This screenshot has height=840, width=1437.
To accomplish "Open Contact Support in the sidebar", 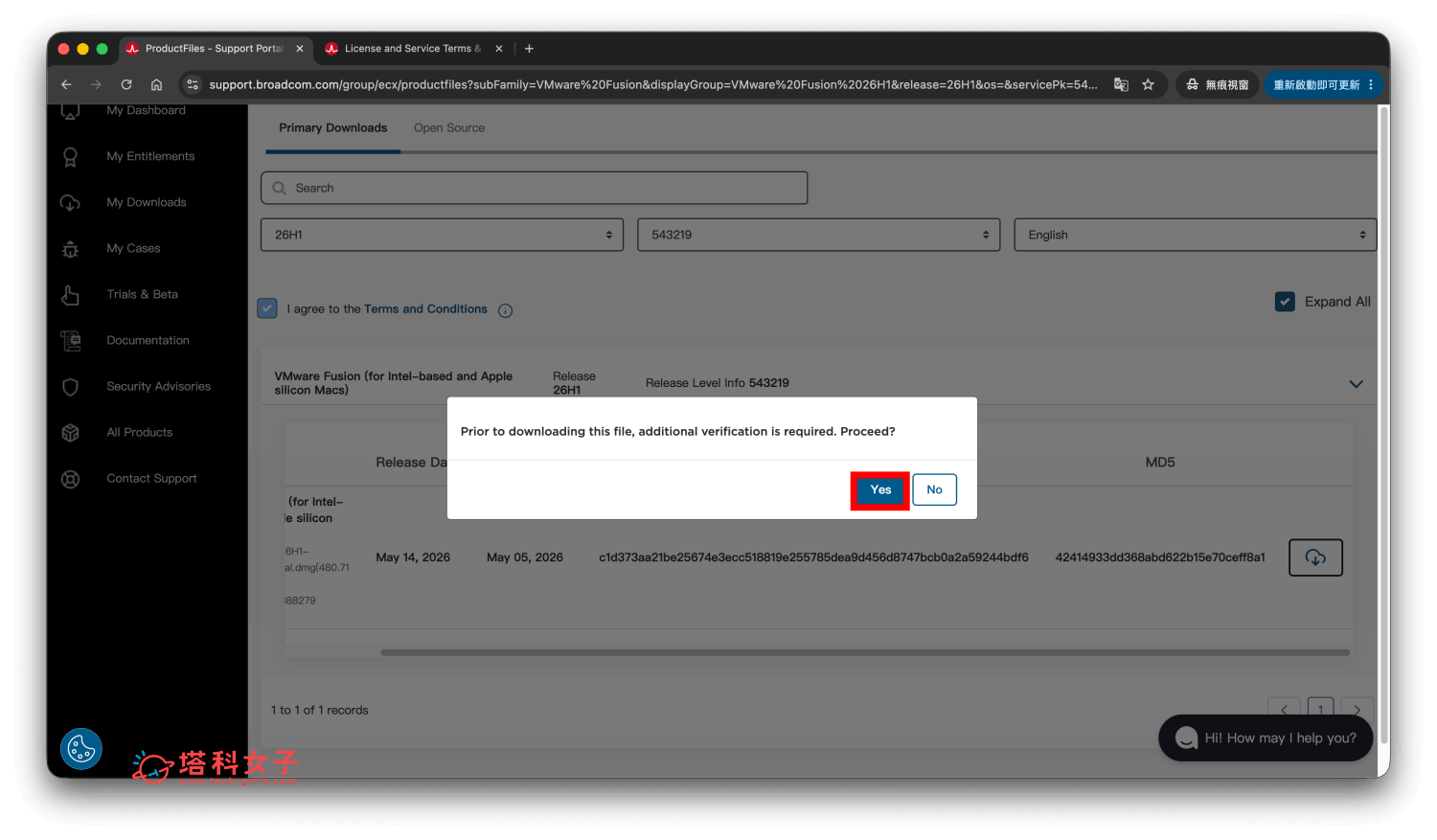I will tap(151, 478).
